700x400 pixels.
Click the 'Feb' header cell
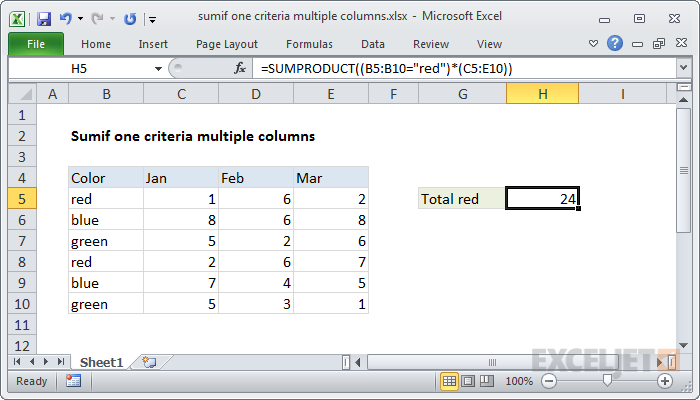click(x=256, y=178)
